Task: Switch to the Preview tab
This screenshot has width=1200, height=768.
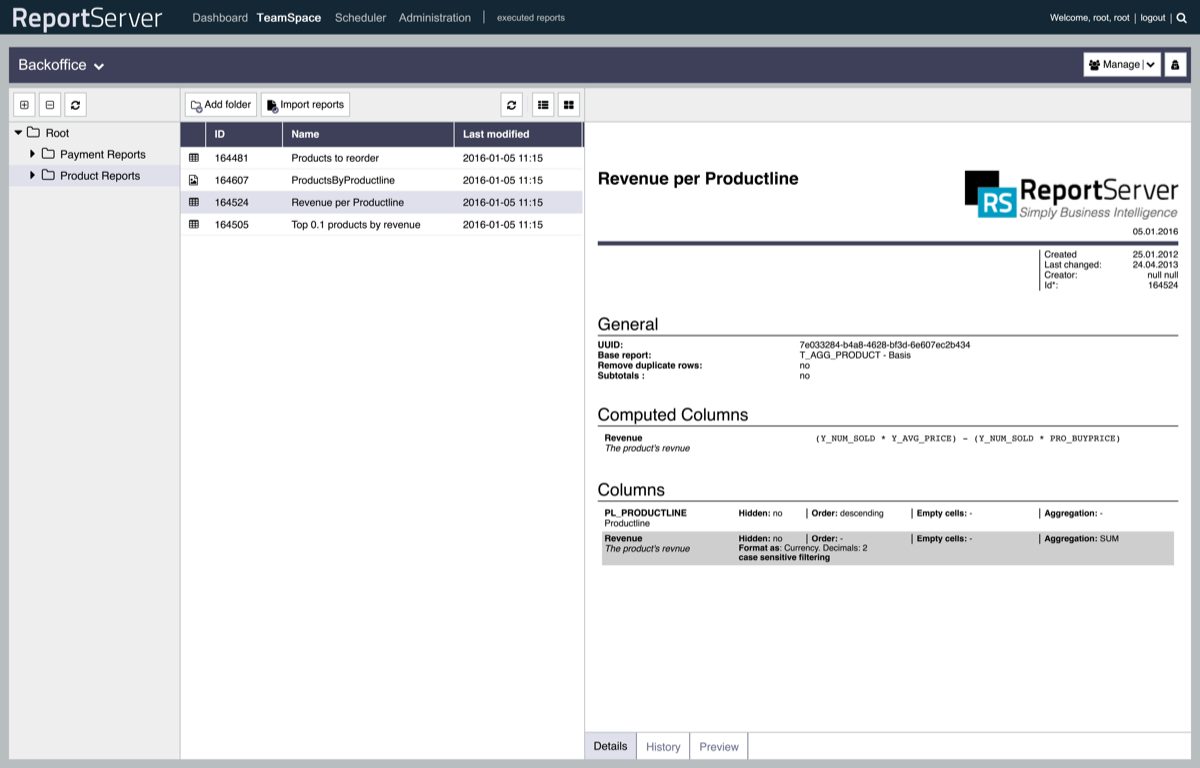Action: pyautogui.click(x=719, y=746)
